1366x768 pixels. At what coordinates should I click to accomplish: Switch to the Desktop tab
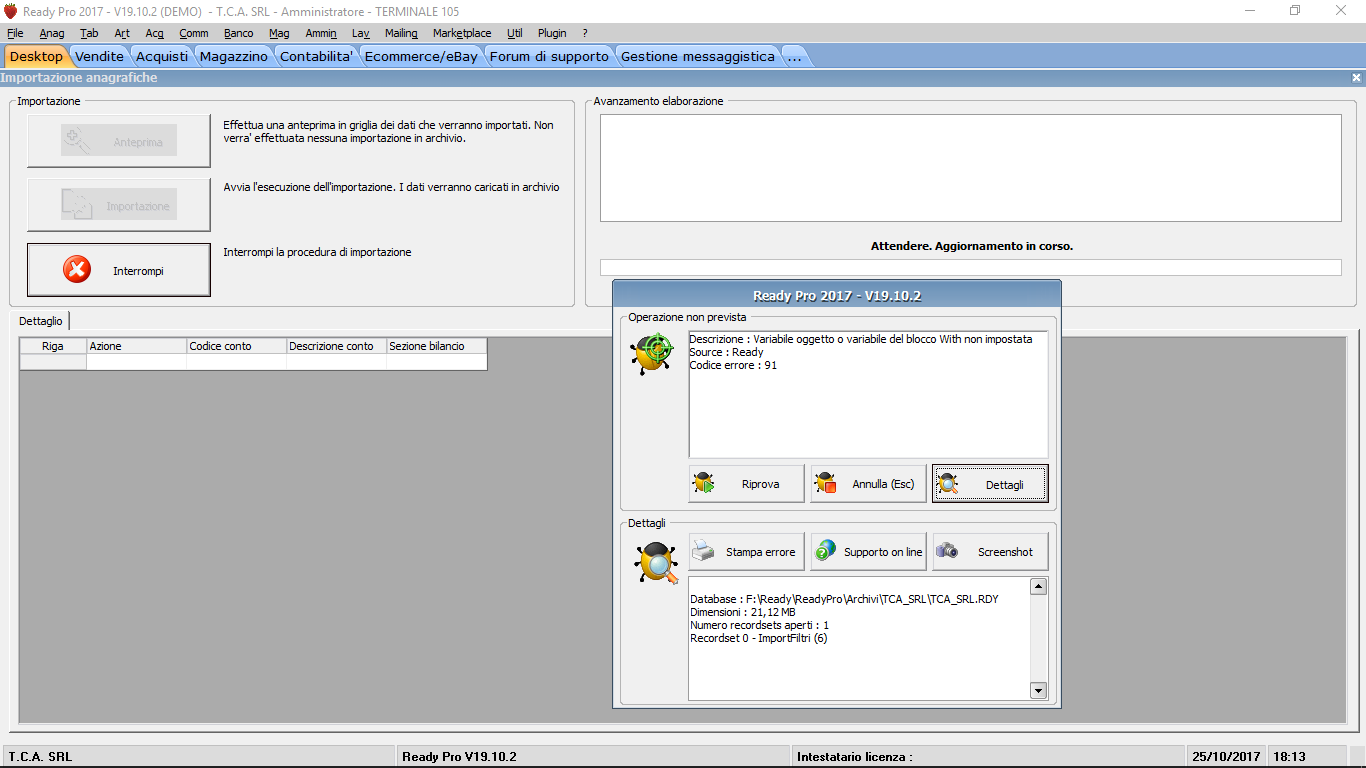tap(36, 56)
